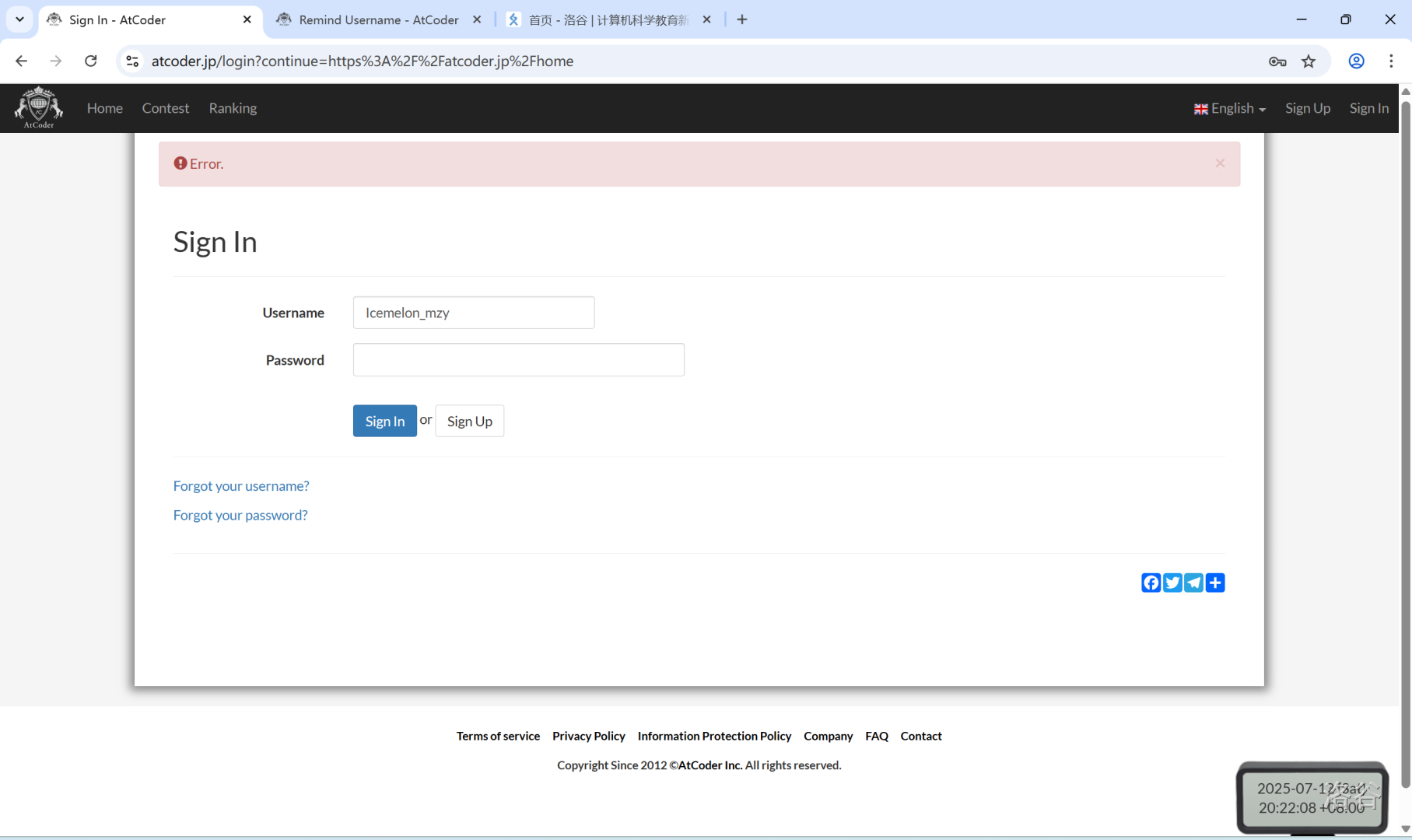Share page via Telegram icon
Image resolution: width=1412 pixels, height=840 pixels.
pos(1193,583)
